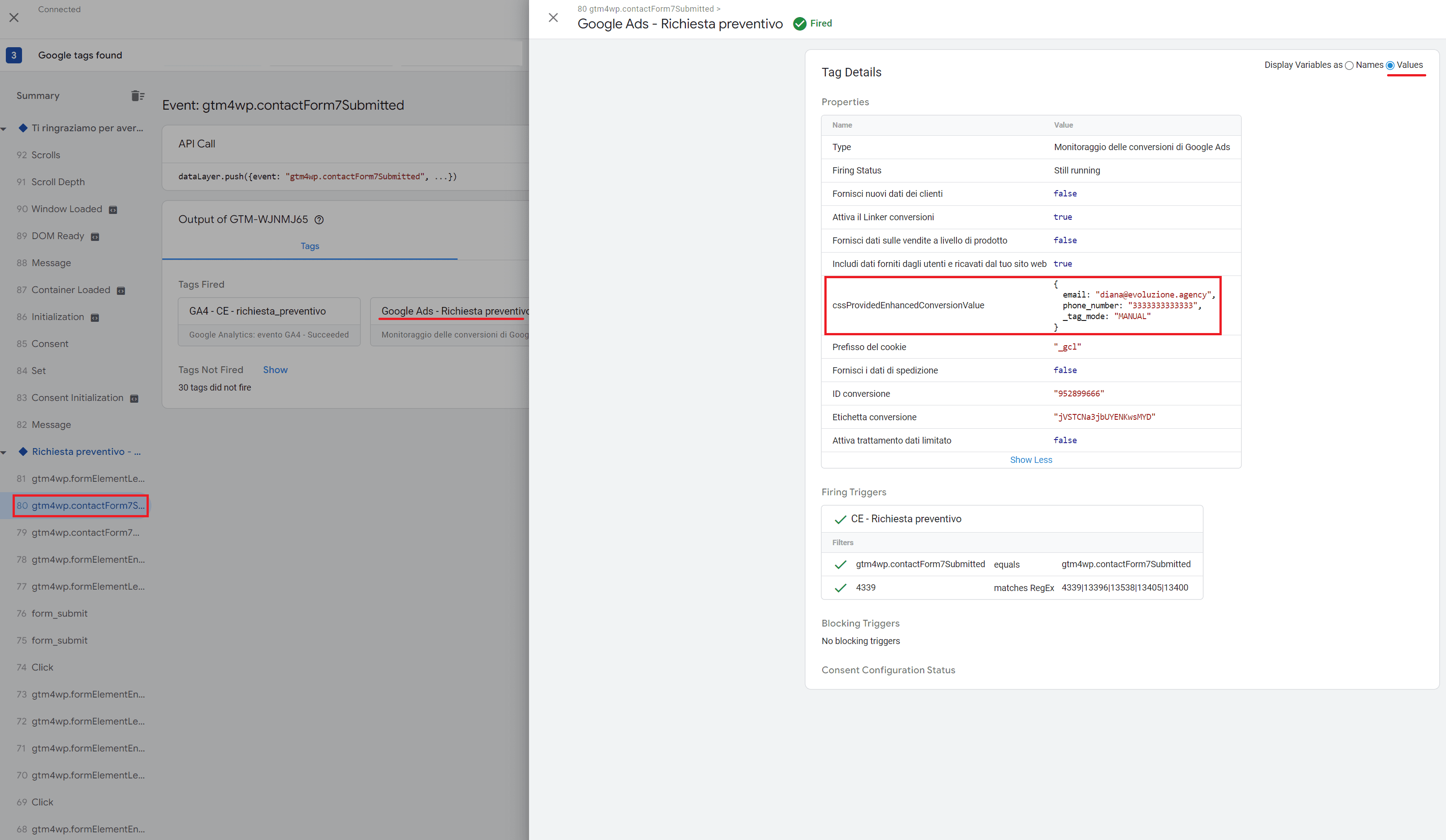Click the phone_number value "3333333333333"
1446x840 pixels.
tap(1162, 306)
